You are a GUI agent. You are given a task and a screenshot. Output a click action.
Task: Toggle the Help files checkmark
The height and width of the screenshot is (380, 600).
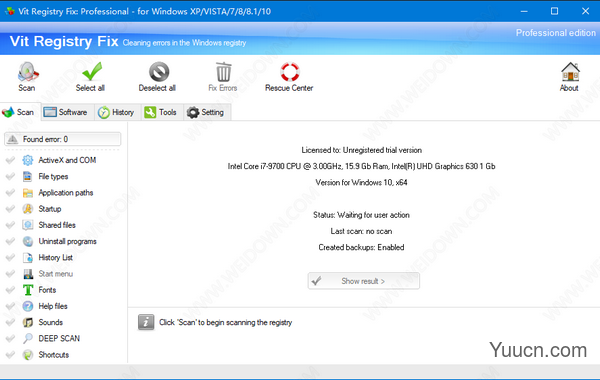pos(10,306)
